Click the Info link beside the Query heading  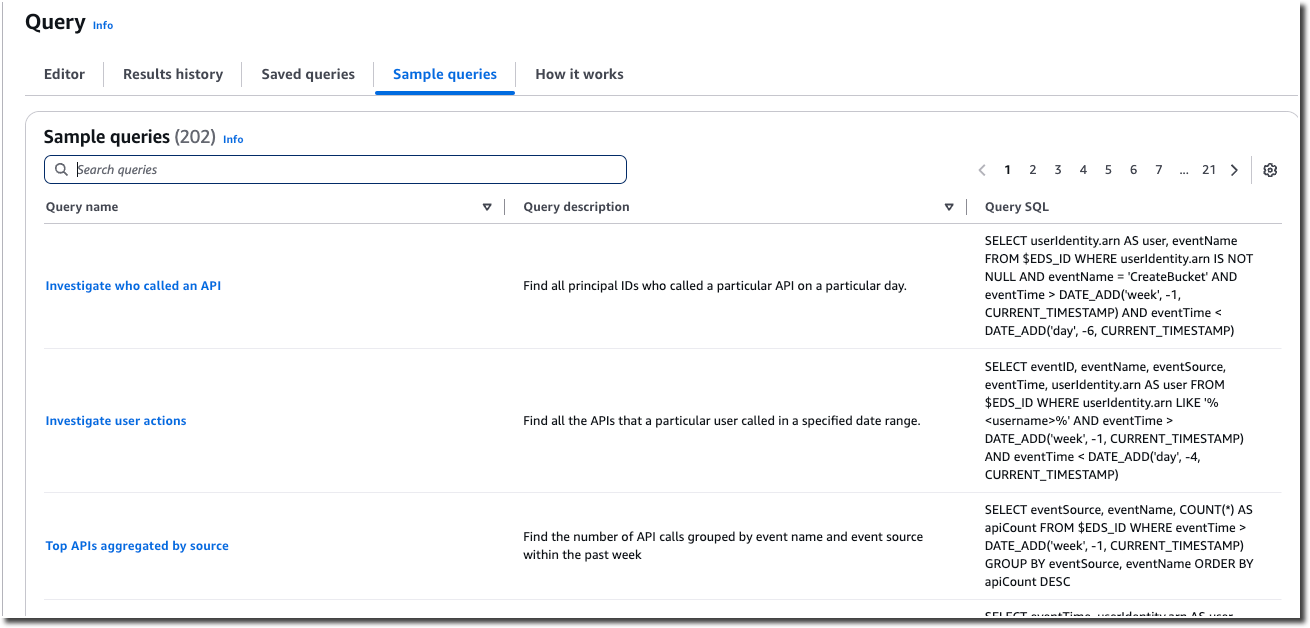[103, 25]
